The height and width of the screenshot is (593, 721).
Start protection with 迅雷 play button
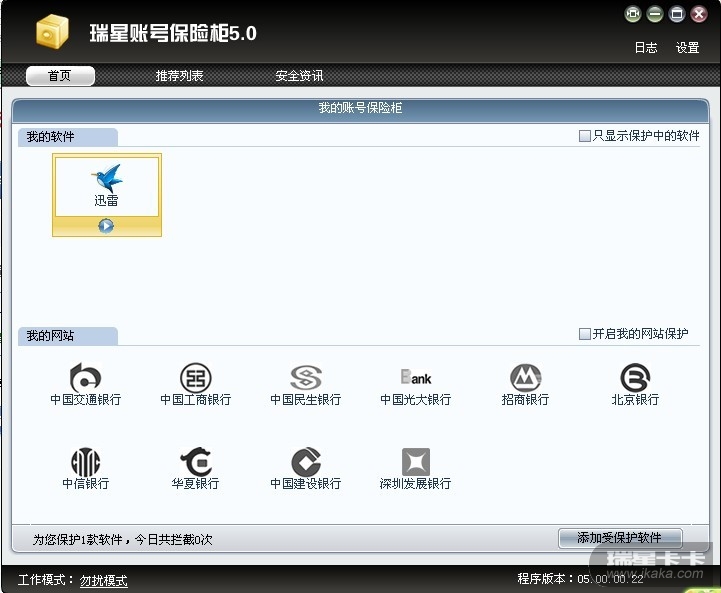(106, 226)
